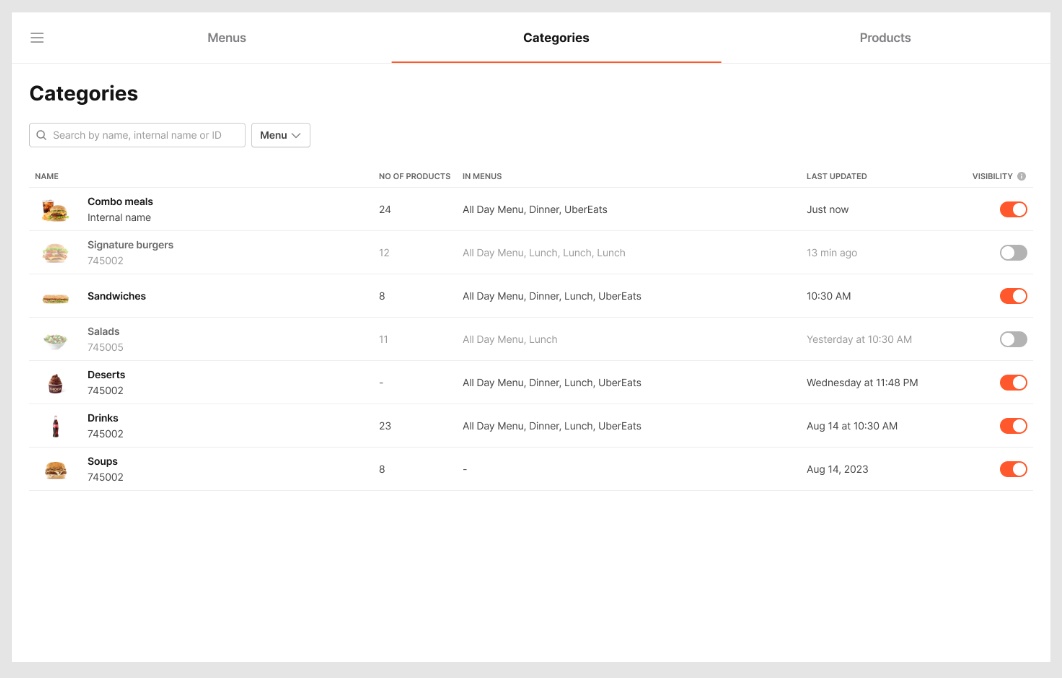The width and height of the screenshot is (1062, 678).
Task: Open the Soups thumbnail image
Action: 56,470
